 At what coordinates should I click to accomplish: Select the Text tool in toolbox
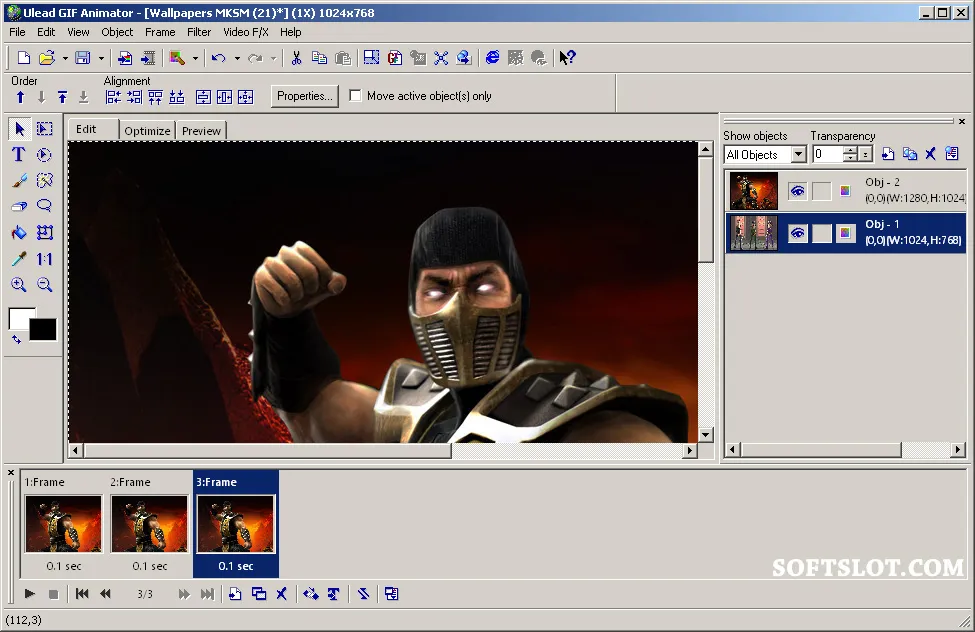(x=19, y=154)
